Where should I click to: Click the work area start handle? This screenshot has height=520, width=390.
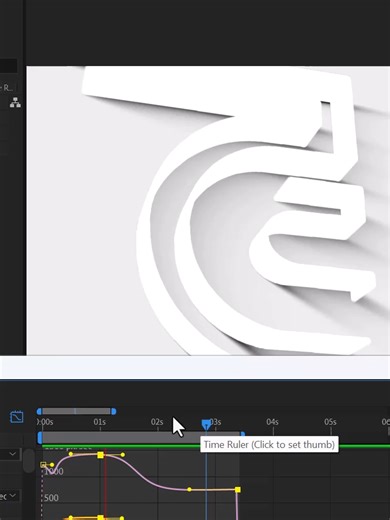tap(40, 438)
